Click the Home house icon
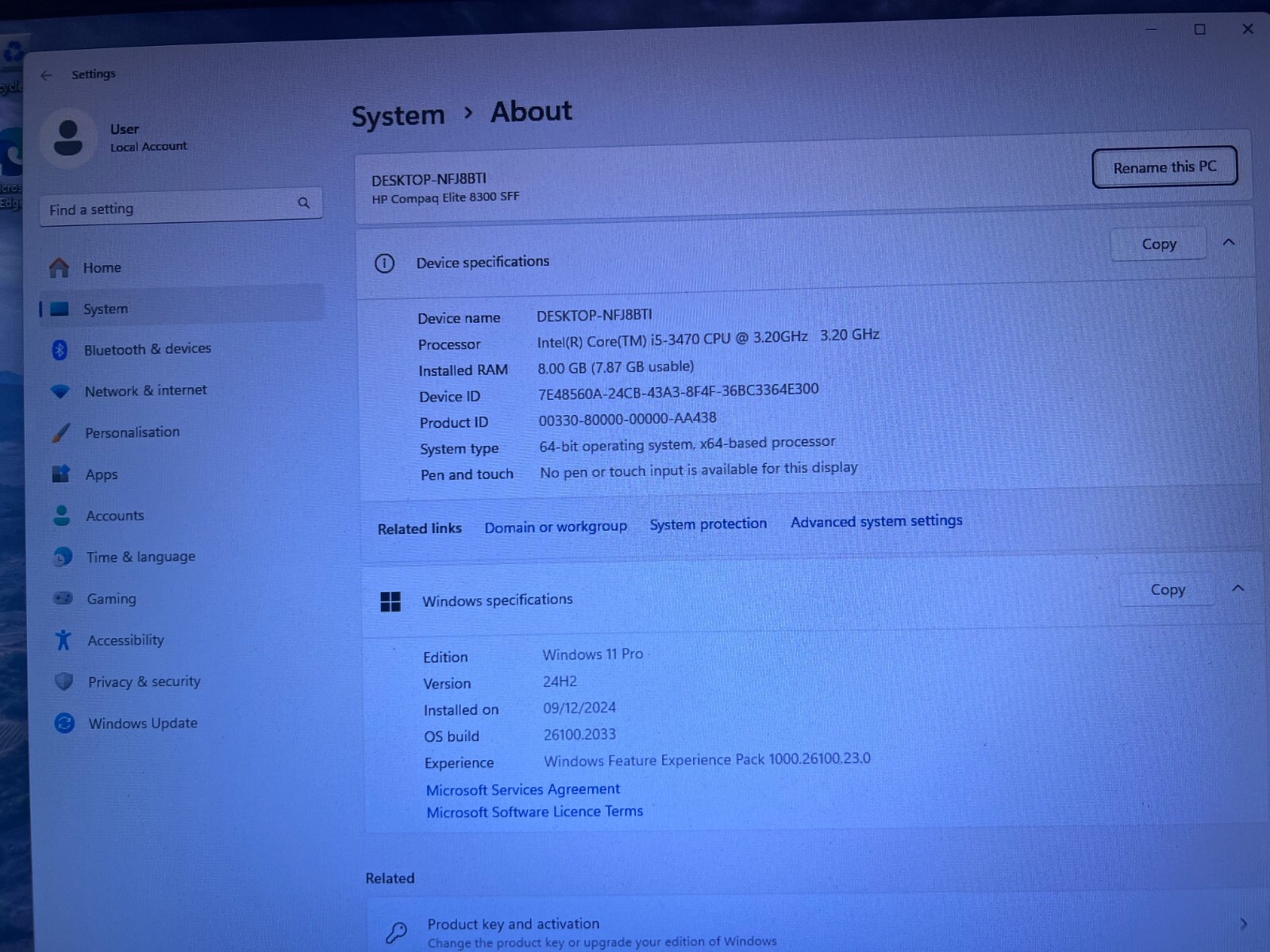Viewport: 1270px width, 952px height. coord(60,268)
